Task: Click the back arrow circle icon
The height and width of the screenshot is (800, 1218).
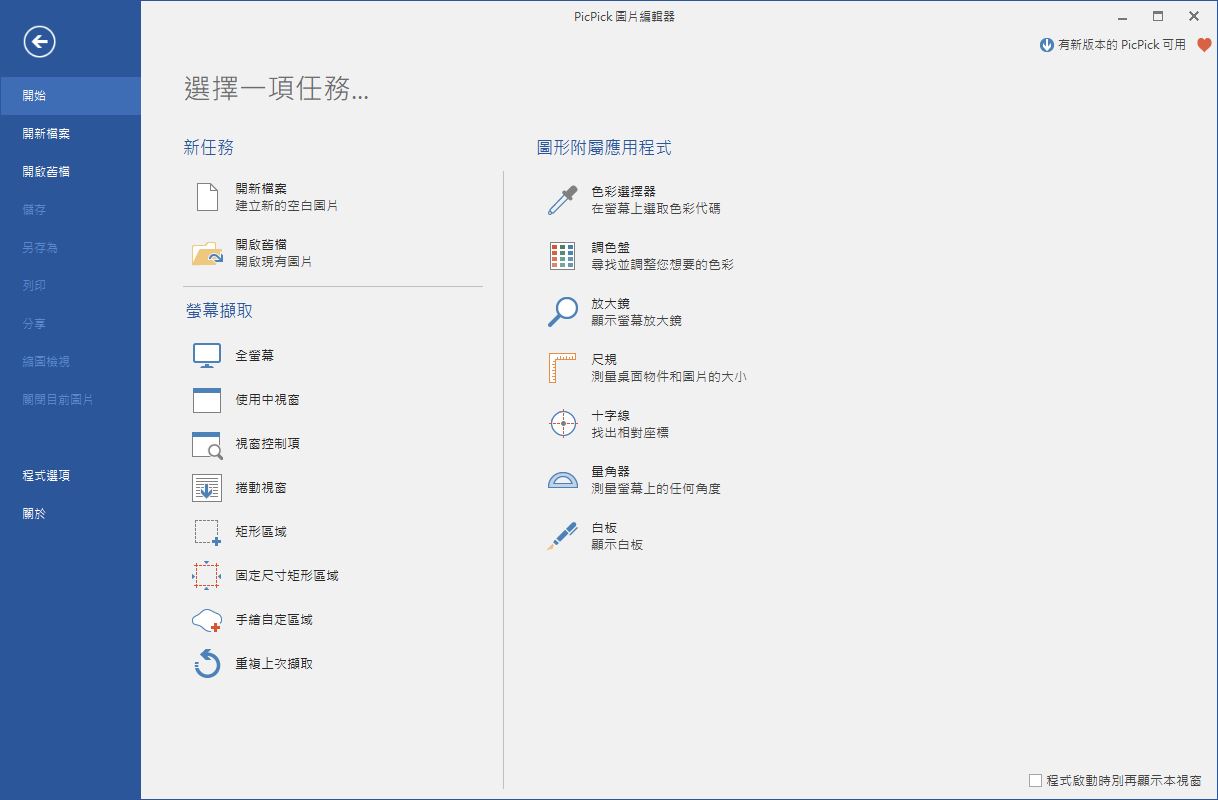Action: [x=40, y=41]
